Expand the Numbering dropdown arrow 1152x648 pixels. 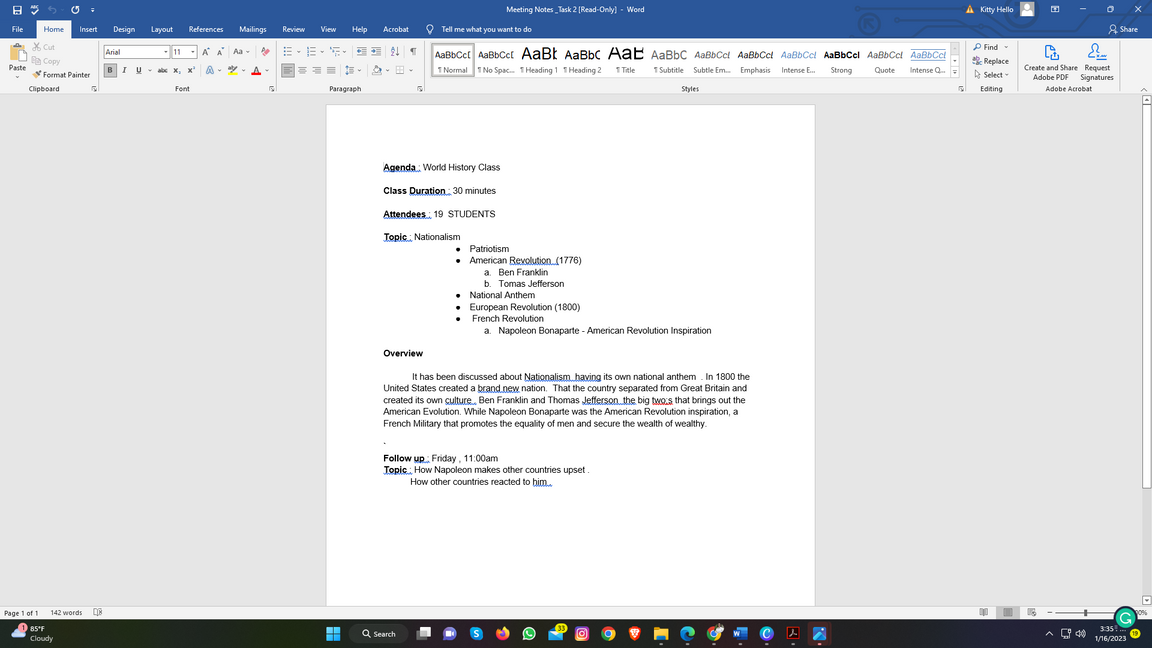point(322,51)
